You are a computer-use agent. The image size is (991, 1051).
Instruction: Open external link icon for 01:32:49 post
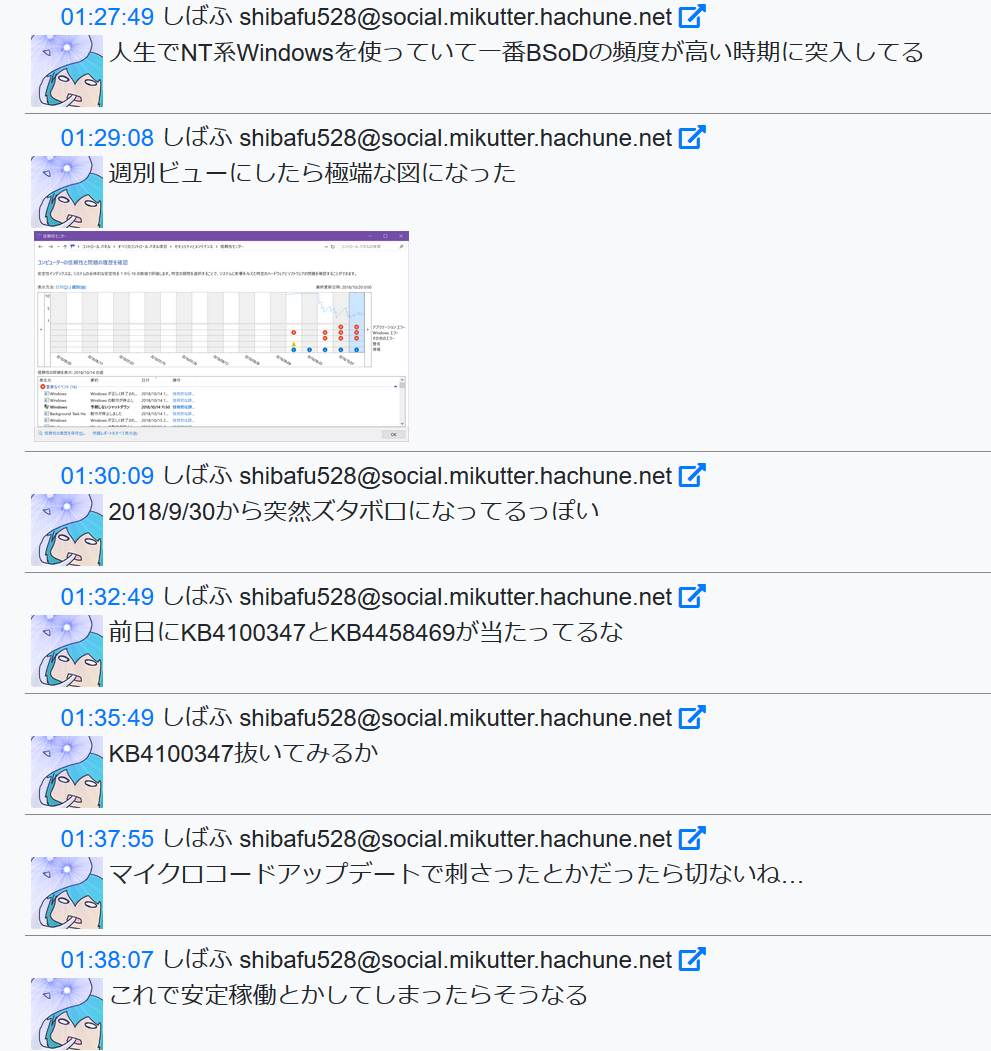692,596
